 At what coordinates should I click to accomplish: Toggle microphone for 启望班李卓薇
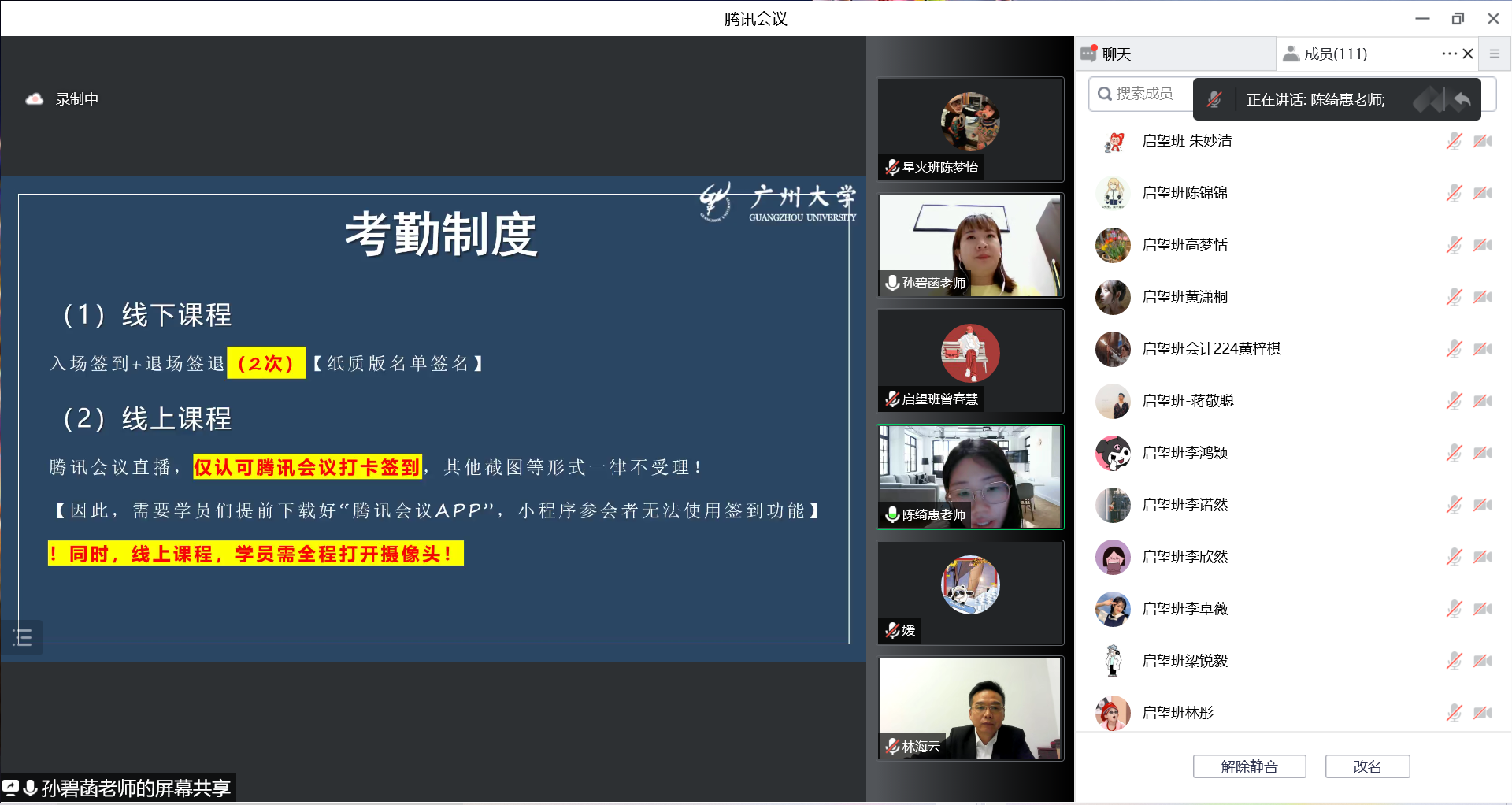(1454, 609)
